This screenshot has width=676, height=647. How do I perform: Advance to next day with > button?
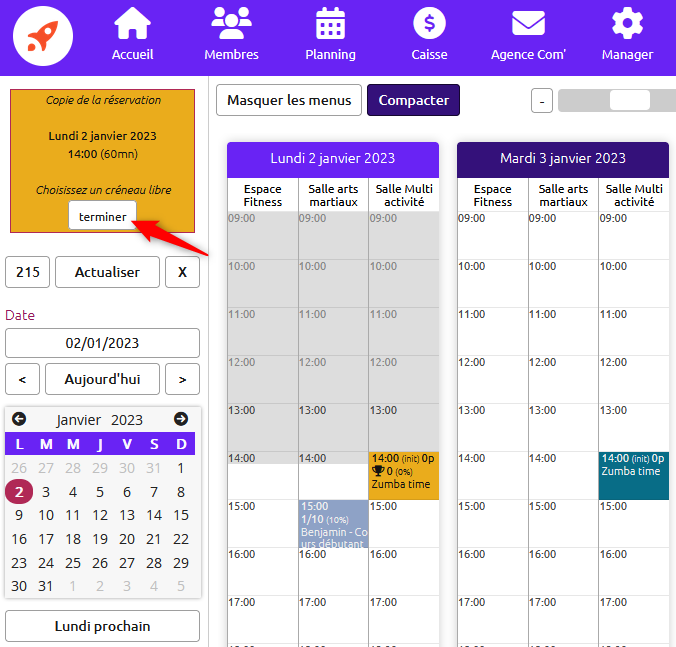click(x=182, y=379)
